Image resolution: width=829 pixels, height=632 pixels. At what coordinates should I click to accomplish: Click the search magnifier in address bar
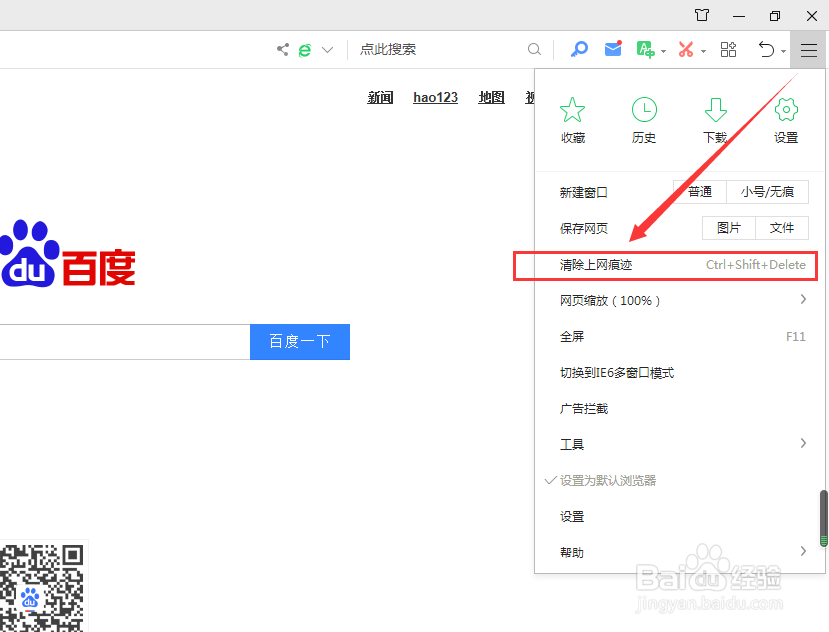pyautogui.click(x=534, y=49)
